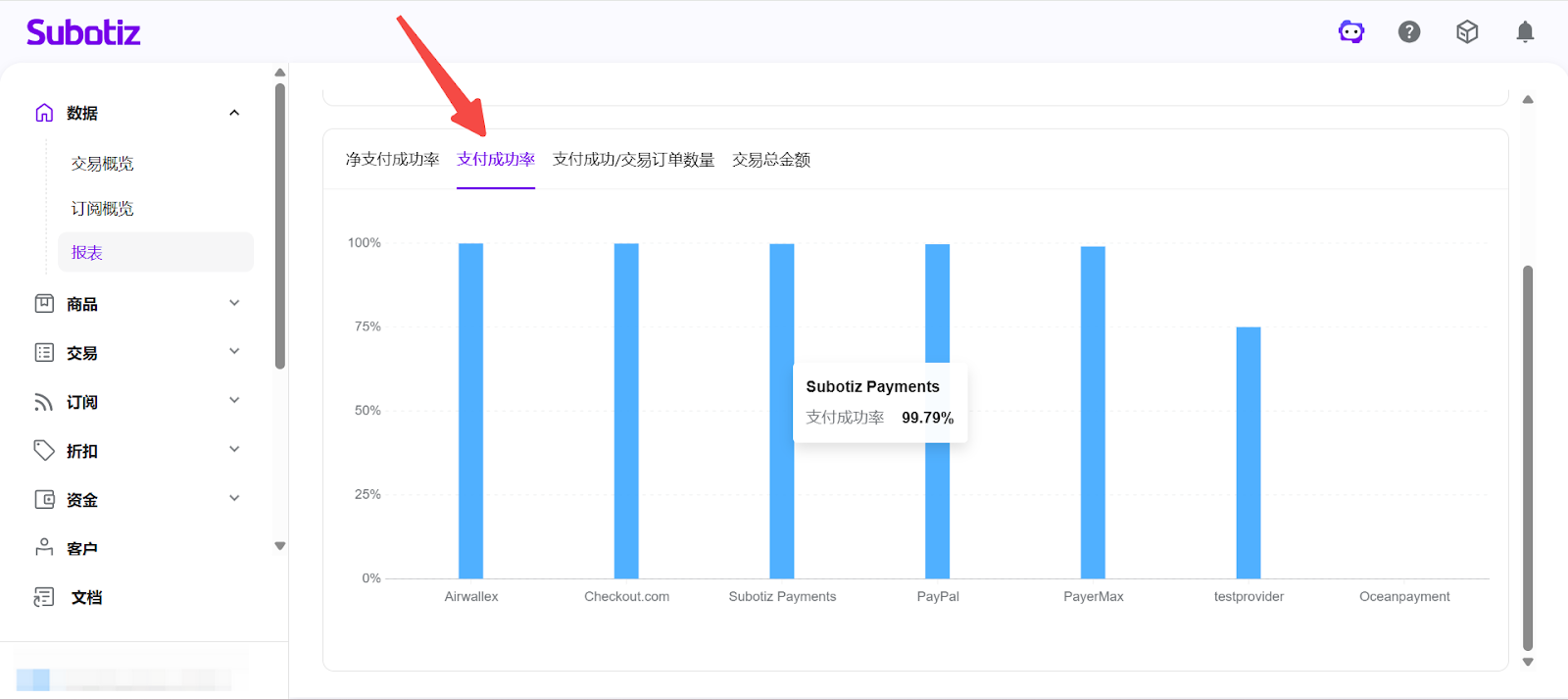Click the Subotiz logo
The height and width of the screenshot is (700, 1568).
pos(83,32)
